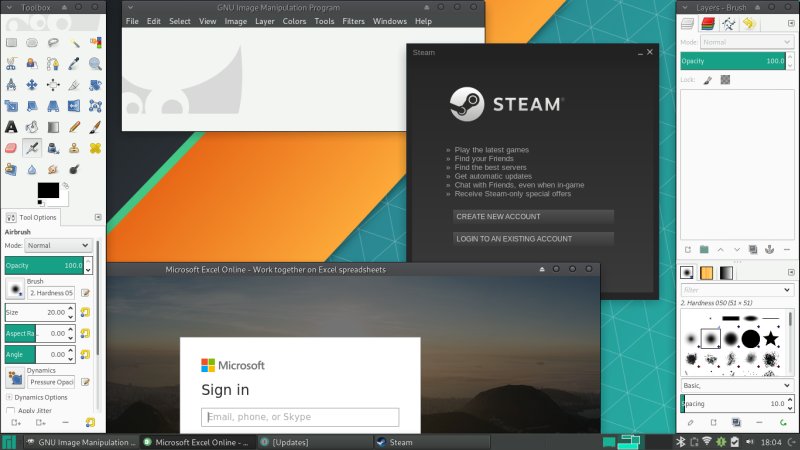The image size is (800, 450).
Task: Select the Dodge/Burn tool
Action: [74, 169]
